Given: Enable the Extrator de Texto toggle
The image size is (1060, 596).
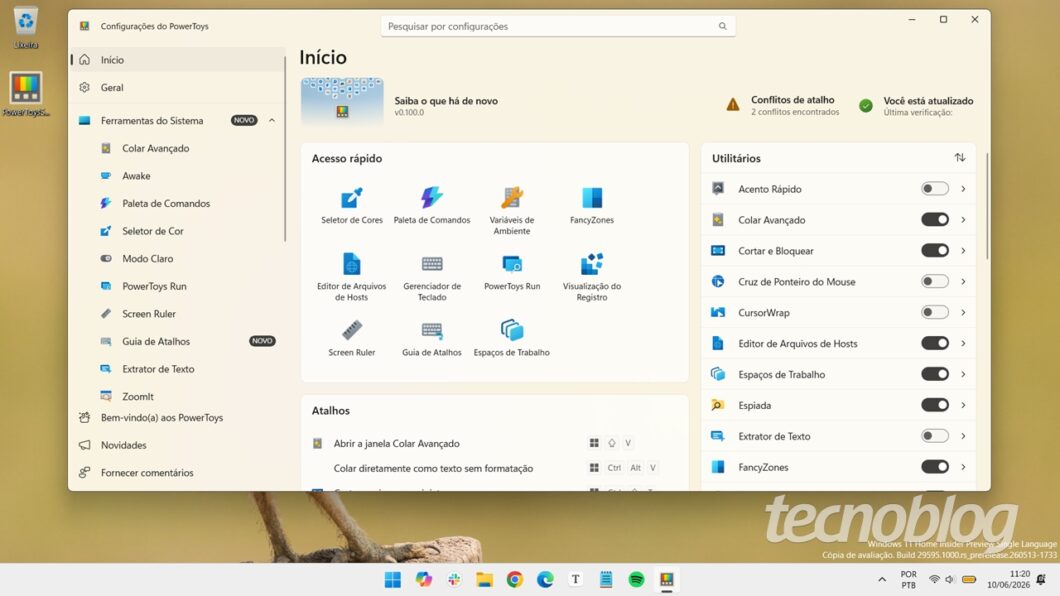Looking at the screenshot, I should point(935,436).
